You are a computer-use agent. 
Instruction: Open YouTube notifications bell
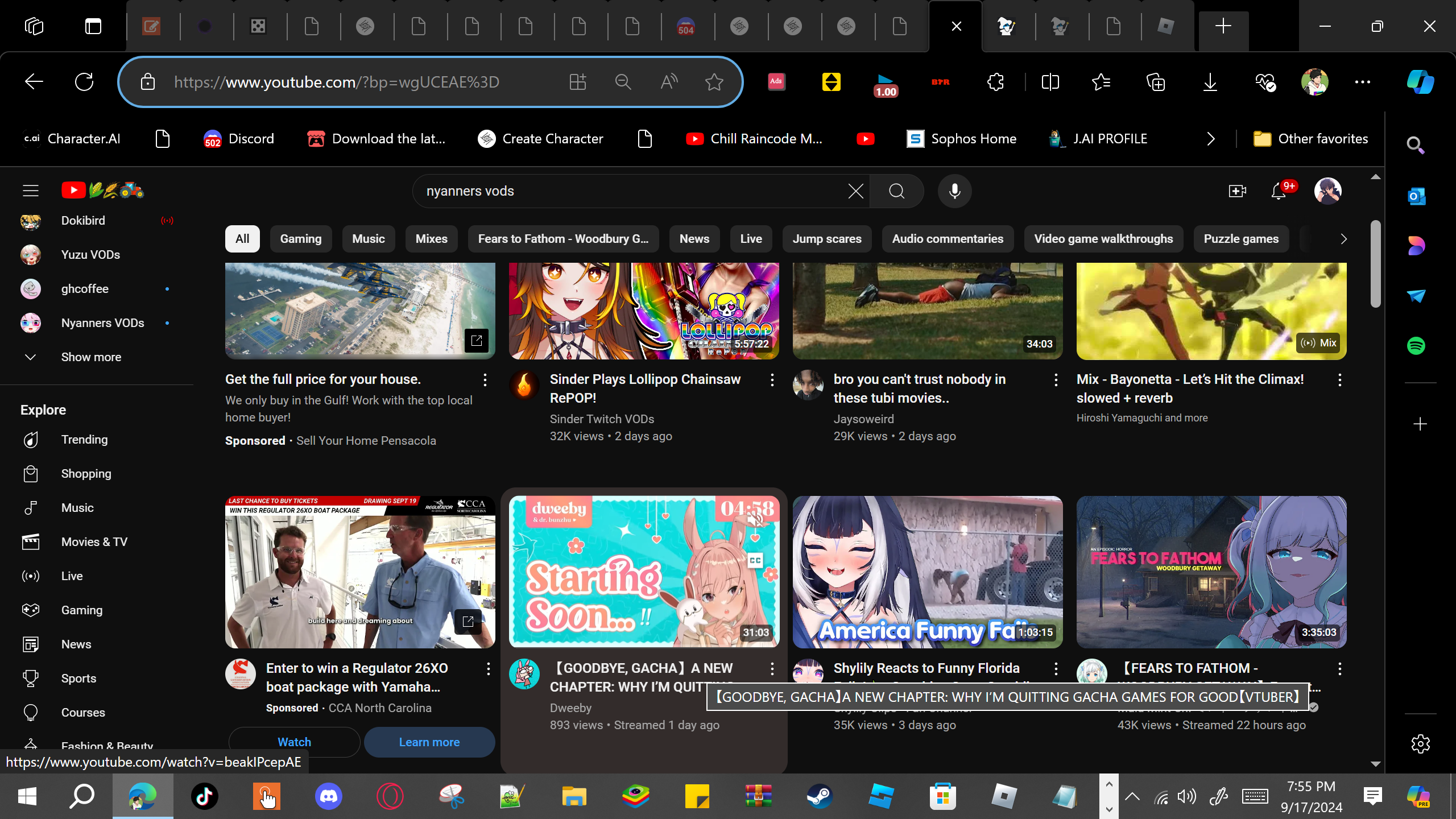click(x=1279, y=191)
